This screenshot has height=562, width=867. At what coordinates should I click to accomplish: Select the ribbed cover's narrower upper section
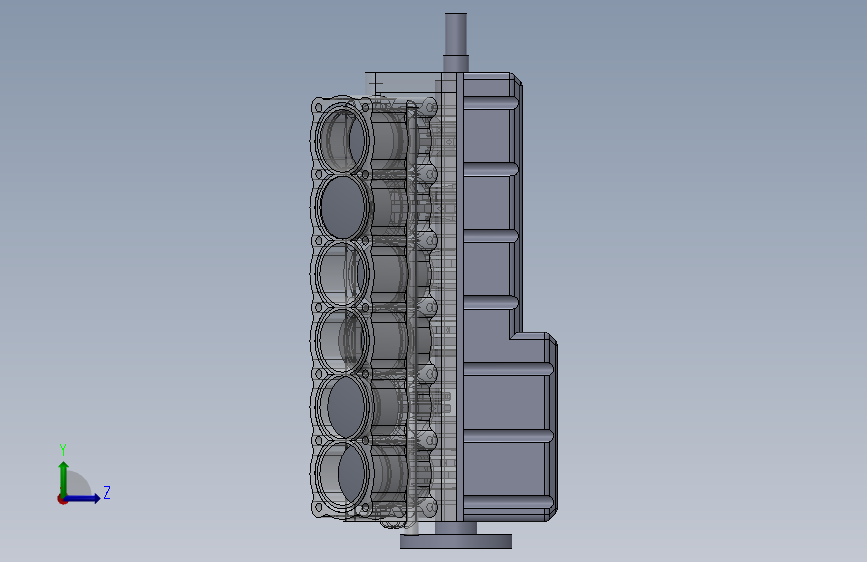pyautogui.click(x=491, y=202)
